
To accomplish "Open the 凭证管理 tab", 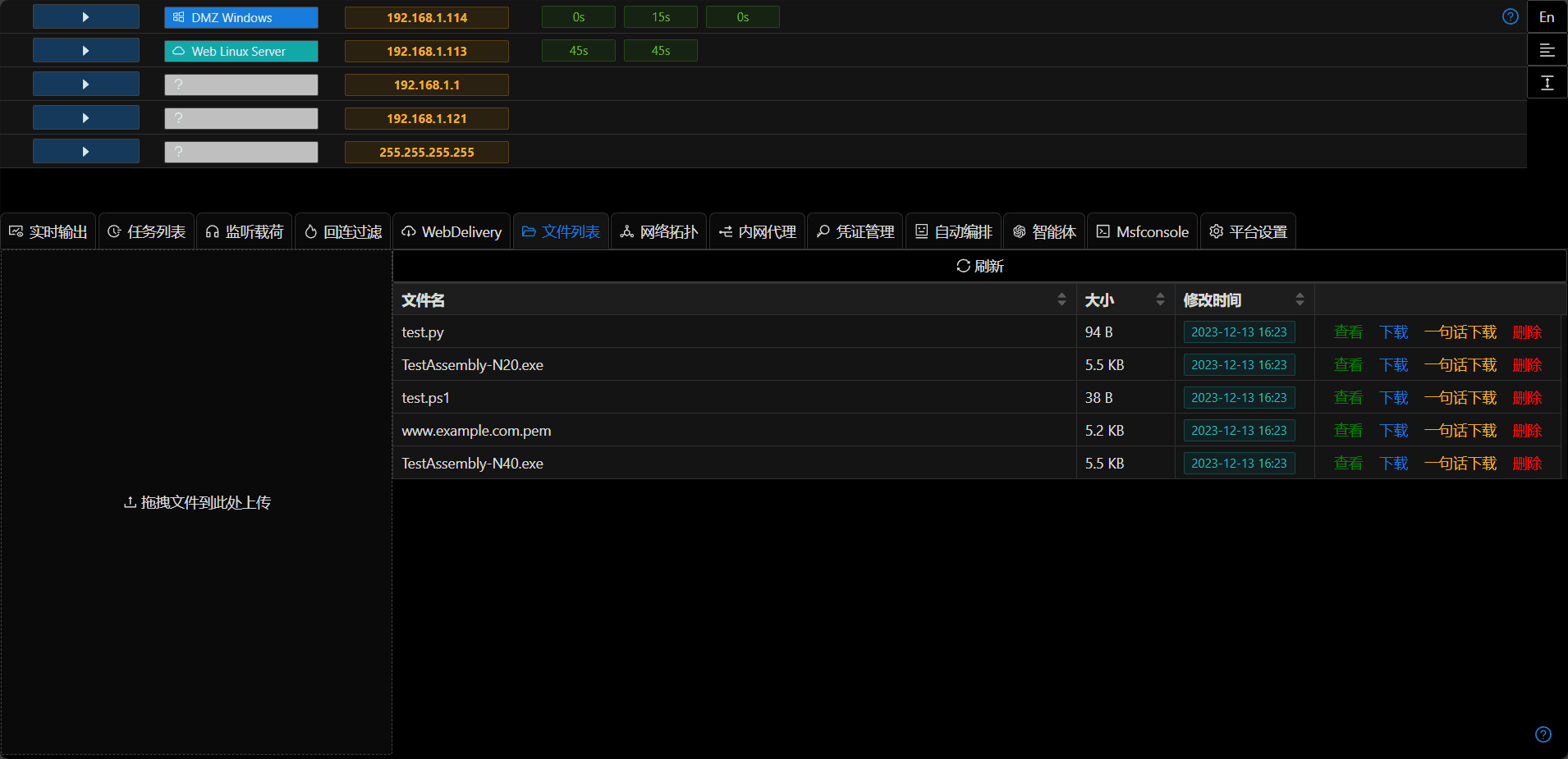I will coord(855,231).
